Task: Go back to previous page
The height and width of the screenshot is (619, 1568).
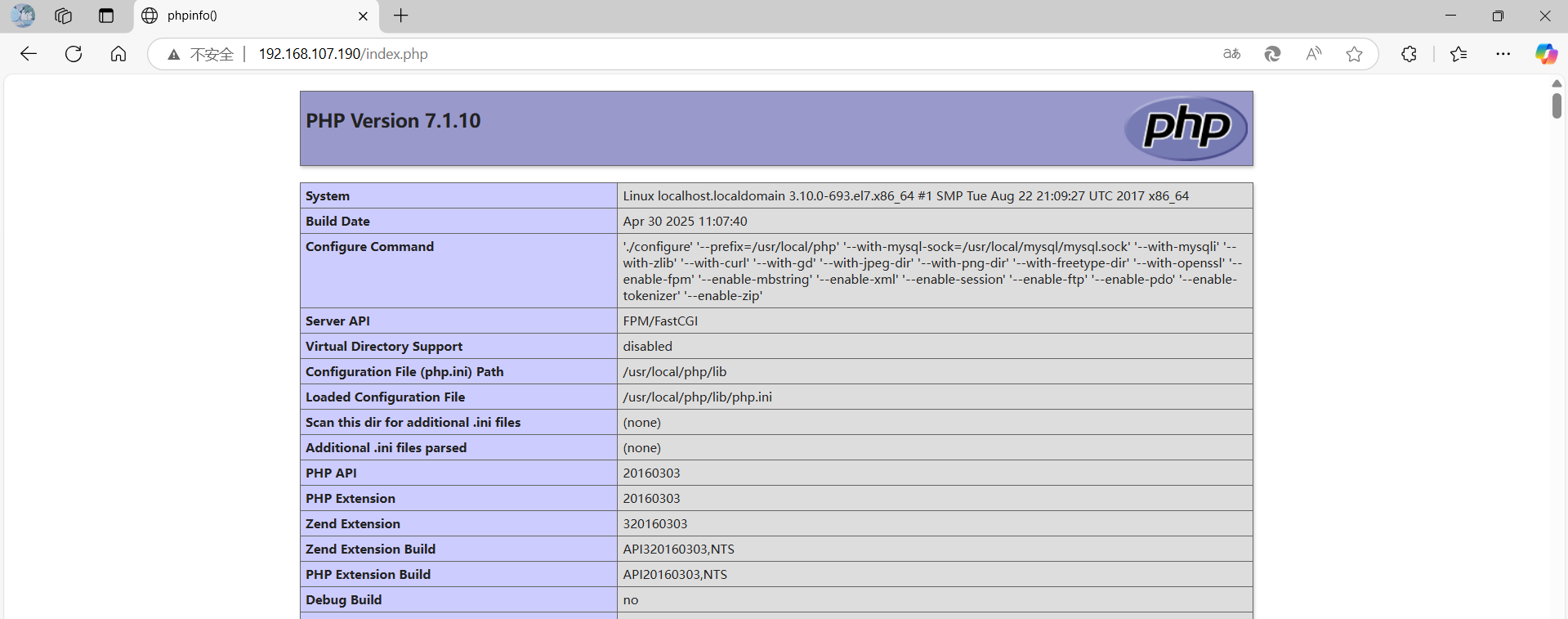Action: 29,54
